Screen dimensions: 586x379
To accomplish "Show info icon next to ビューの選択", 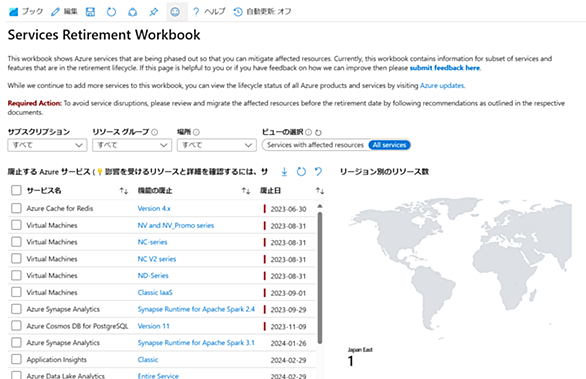I will [308, 132].
